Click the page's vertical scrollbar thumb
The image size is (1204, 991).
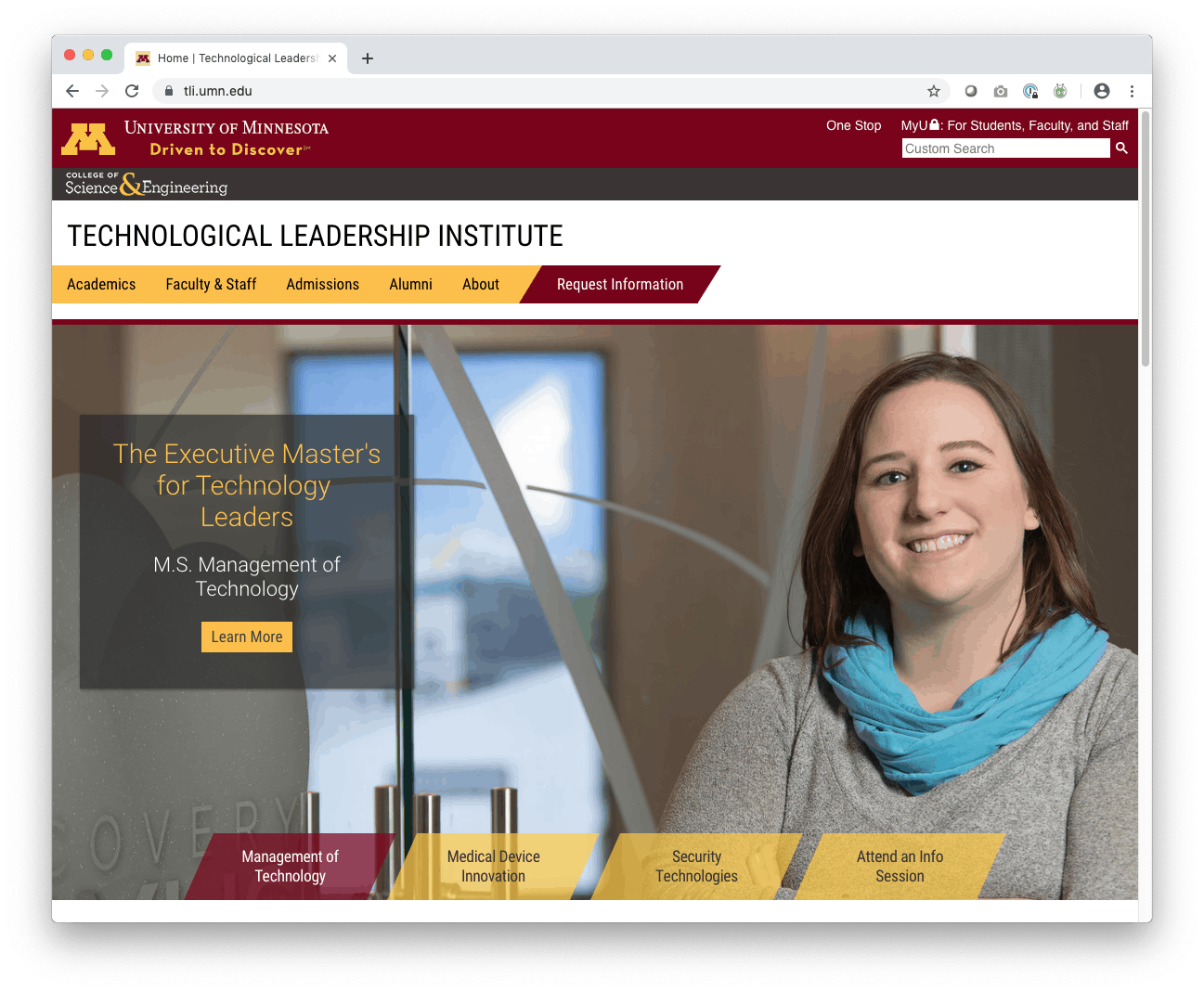point(1146,238)
